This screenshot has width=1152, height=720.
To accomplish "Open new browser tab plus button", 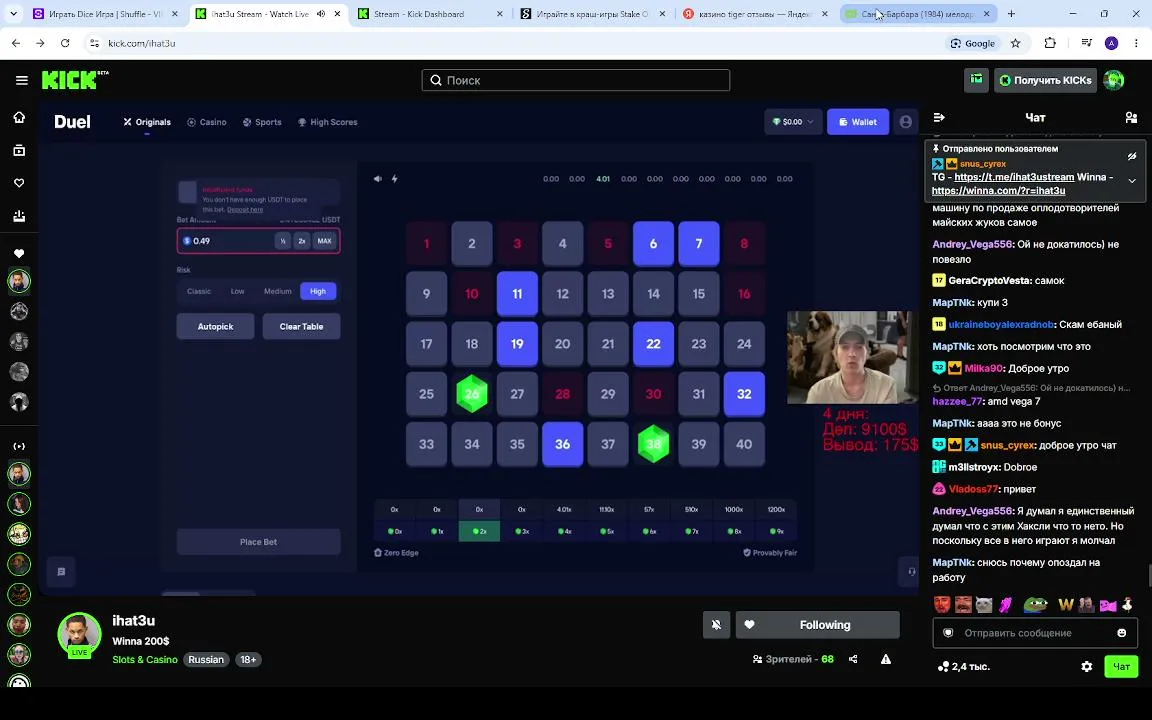I will (1011, 13).
